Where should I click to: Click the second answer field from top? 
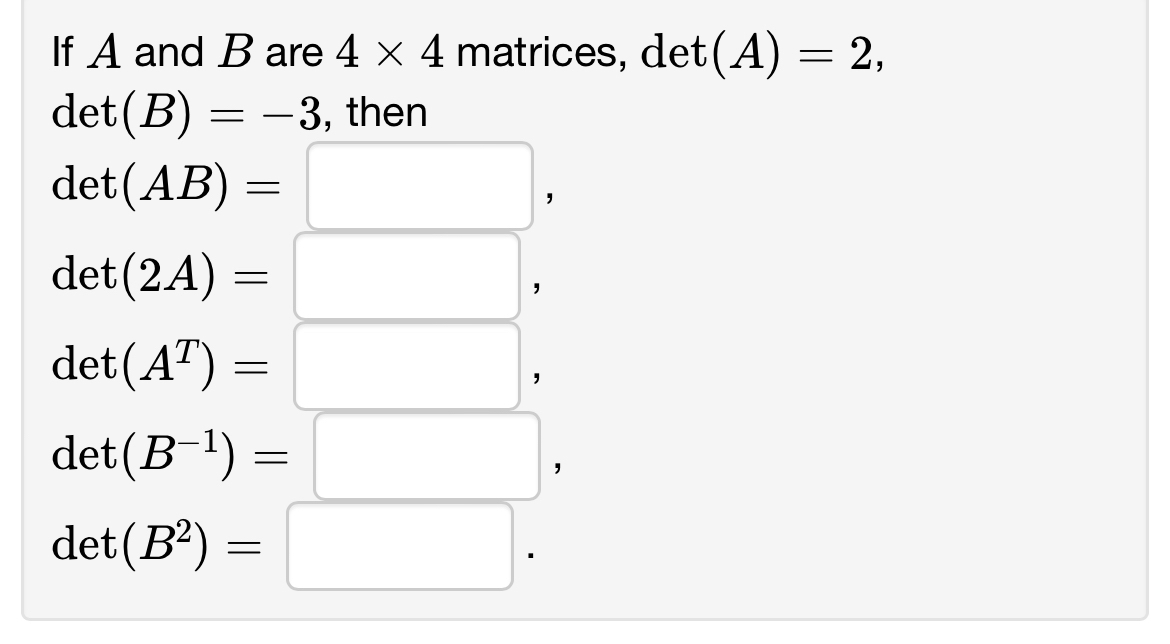pyautogui.click(x=405, y=277)
